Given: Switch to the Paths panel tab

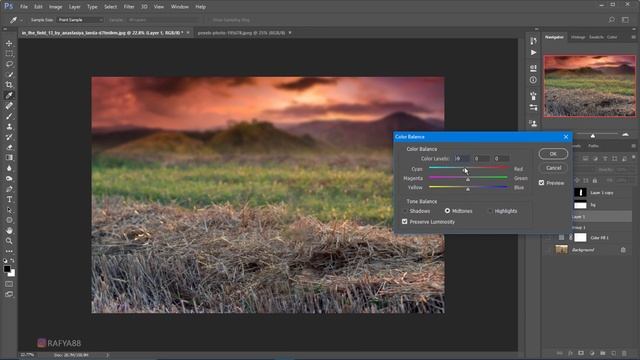Looking at the screenshot, I should coord(593,146).
